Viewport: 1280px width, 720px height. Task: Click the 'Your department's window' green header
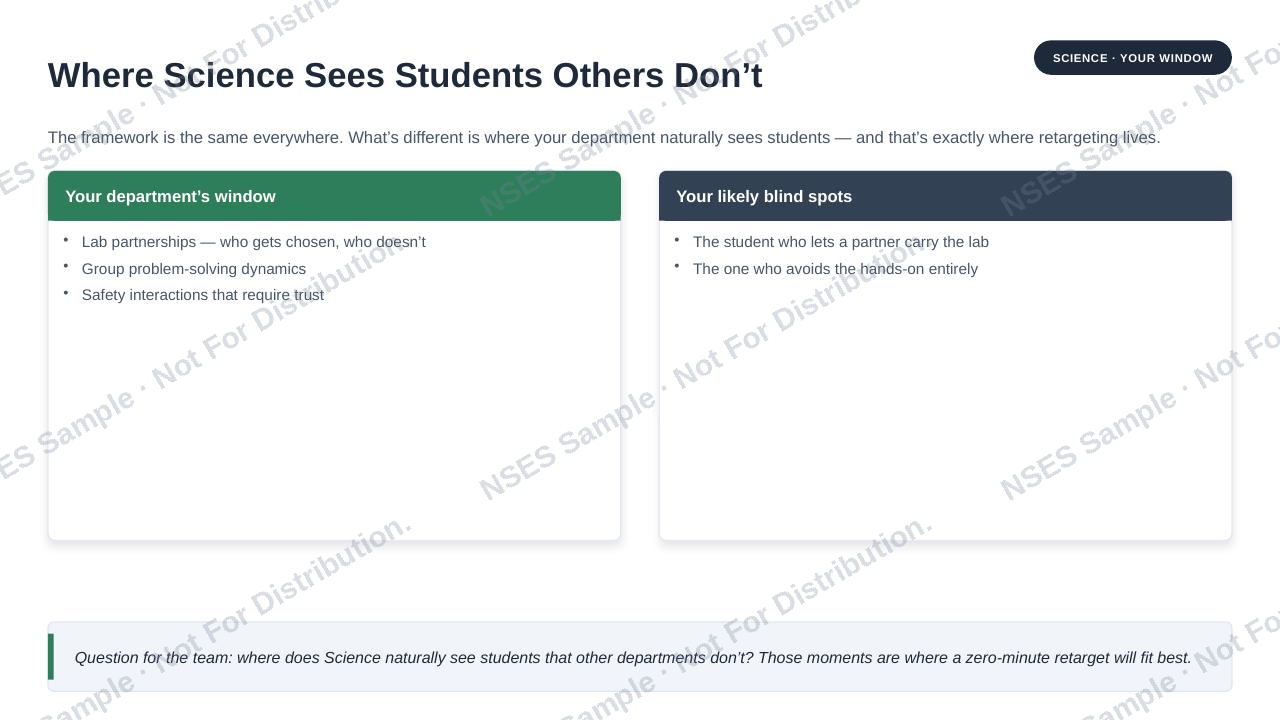(x=334, y=196)
